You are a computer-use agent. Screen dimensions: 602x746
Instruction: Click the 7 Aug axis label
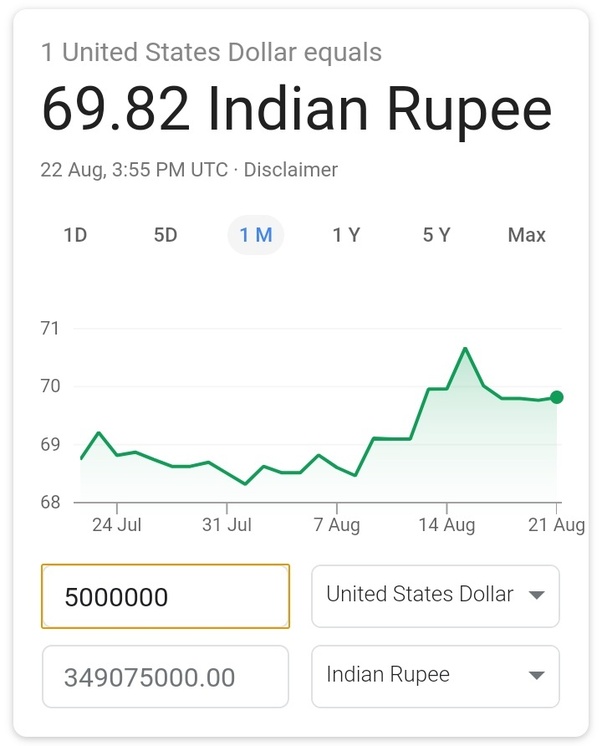tap(337, 525)
